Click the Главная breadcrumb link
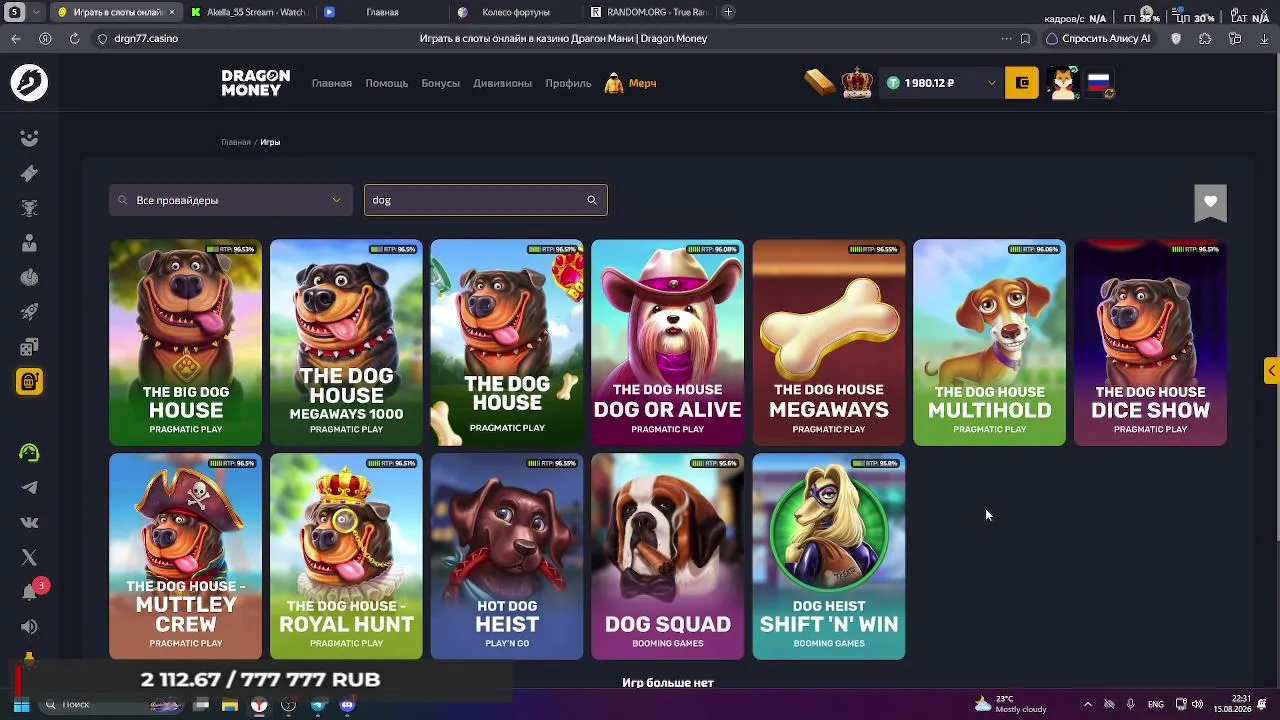Image resolution: width=1280 pixels, height=720 pixels. [x=236, y=142]
